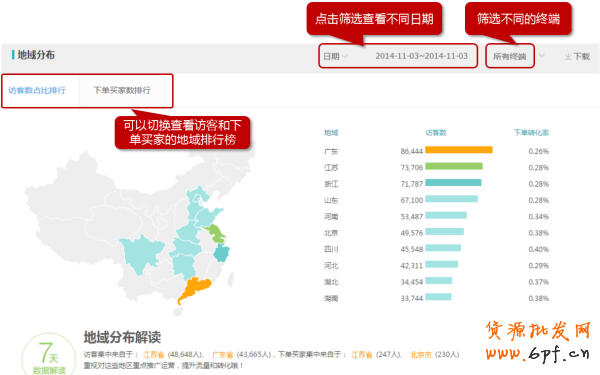Click the green 江苏 visitor bar

(454, 166)
